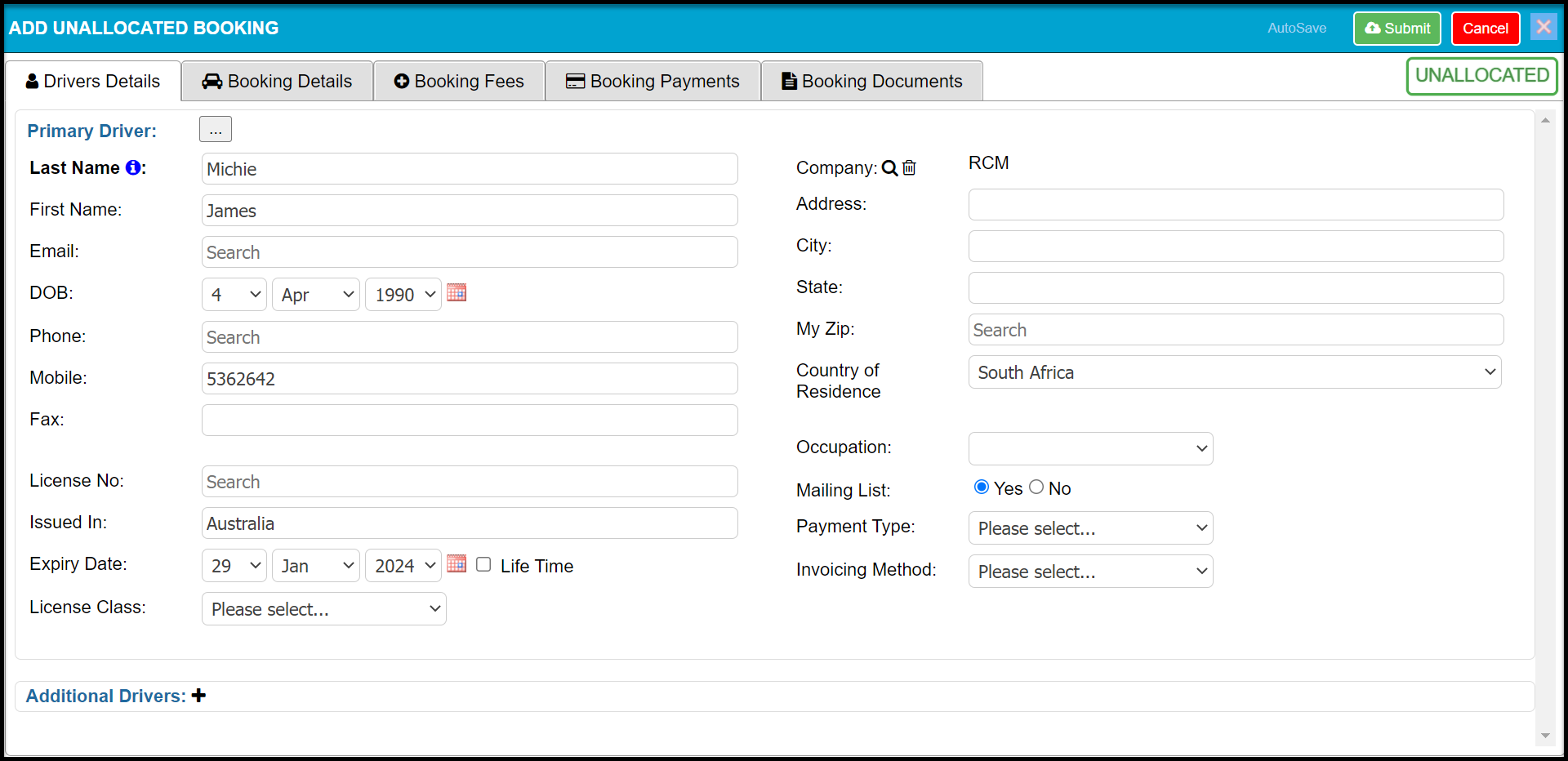Click the scrollbar down arrow
The image size is (1568, 761).
pos(1545,736)
